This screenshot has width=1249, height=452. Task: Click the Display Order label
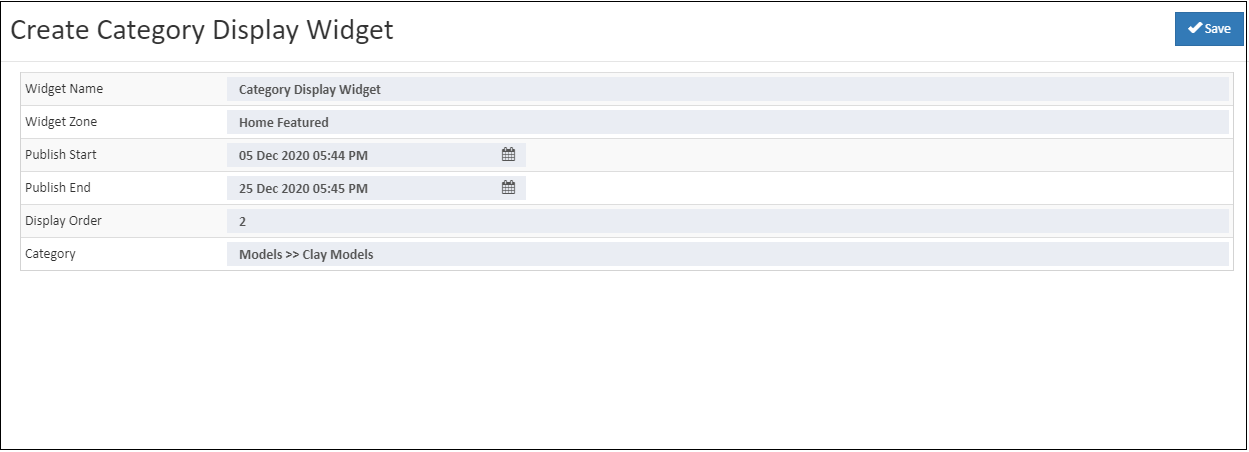63,221
